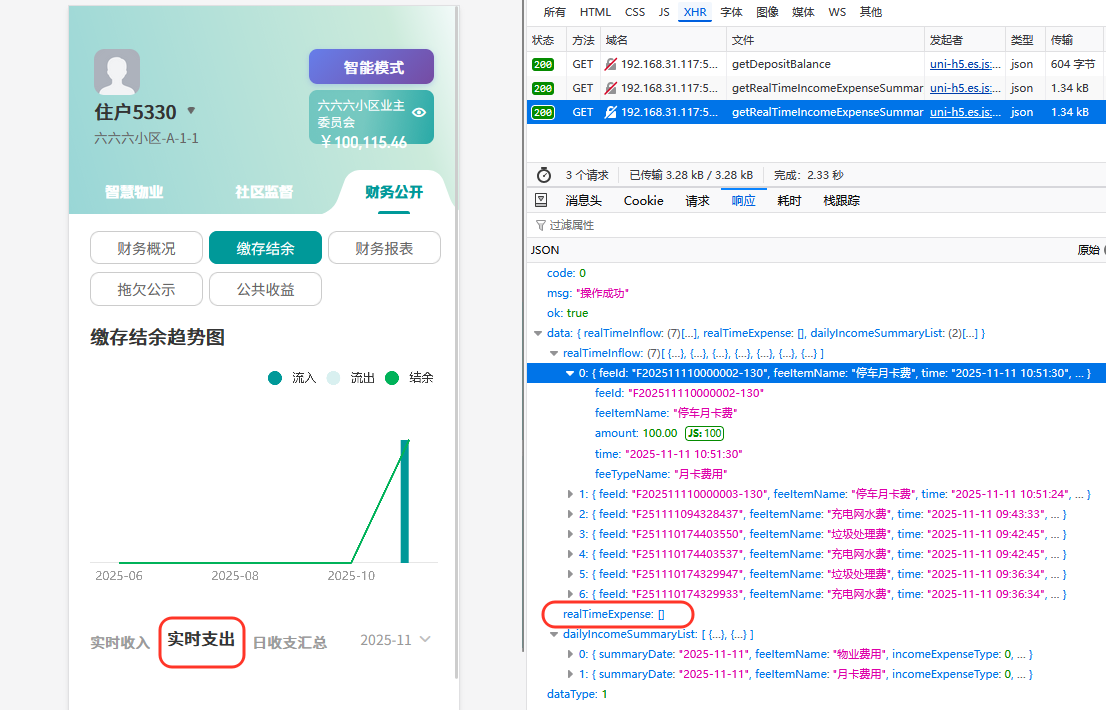Toggle balance visibility eye icon
The image size is (1106, 710).
(419, 112)
